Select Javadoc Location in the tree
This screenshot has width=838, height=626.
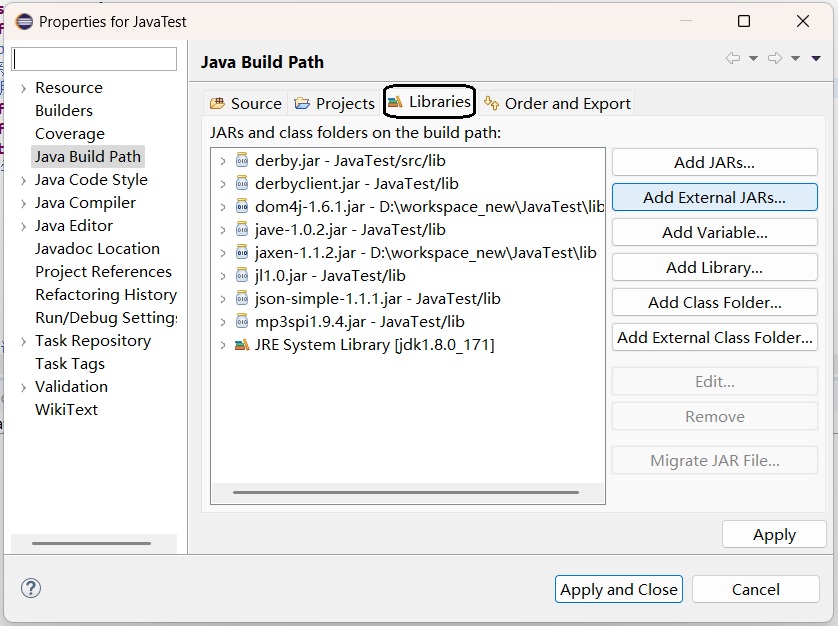[x=97, y=249]
